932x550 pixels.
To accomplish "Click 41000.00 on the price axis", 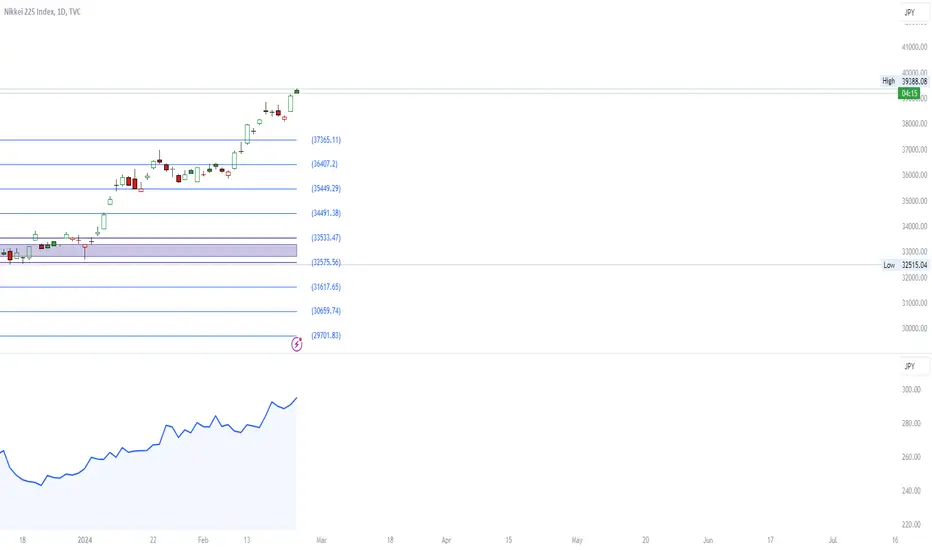I will (x=914, y=47).
